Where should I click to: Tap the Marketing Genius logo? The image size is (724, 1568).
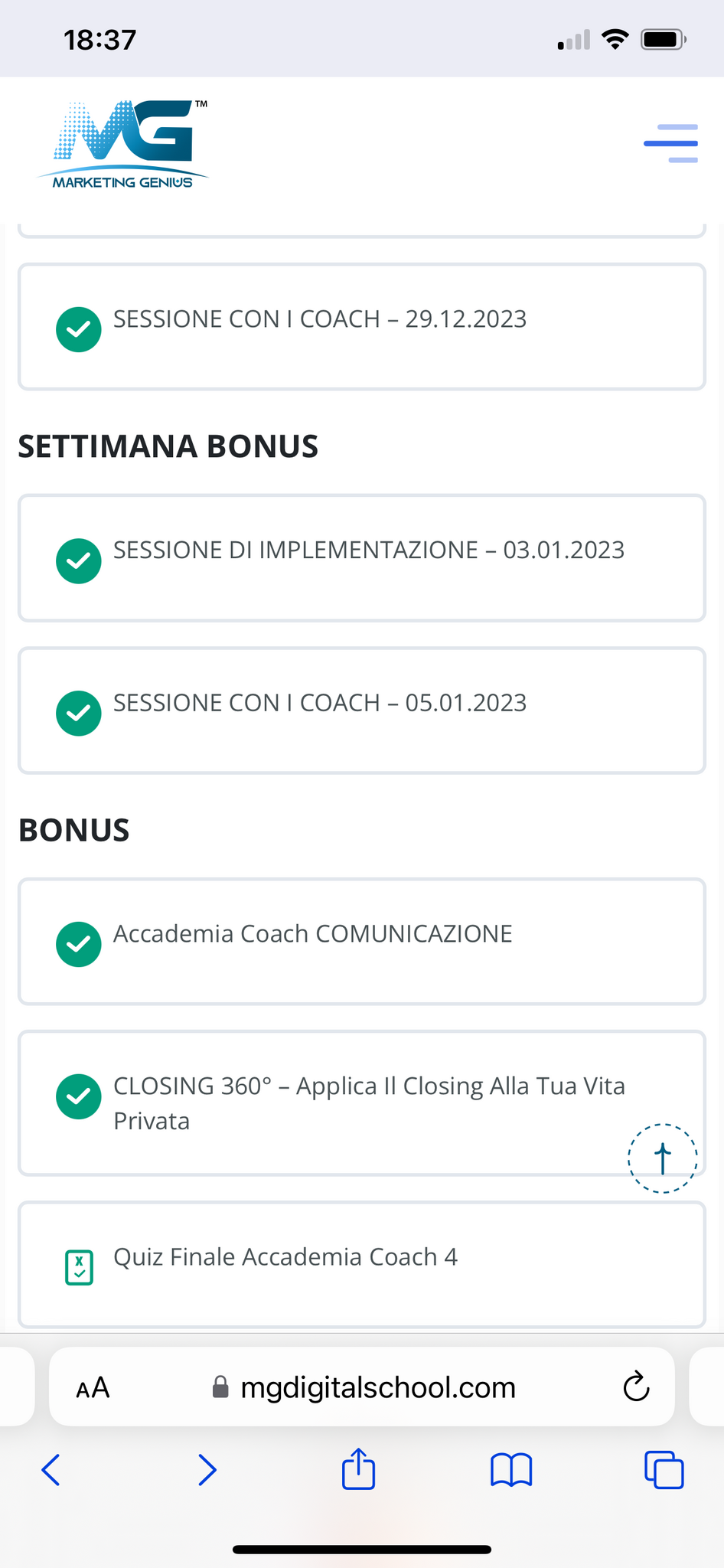(x=123, y=145)
